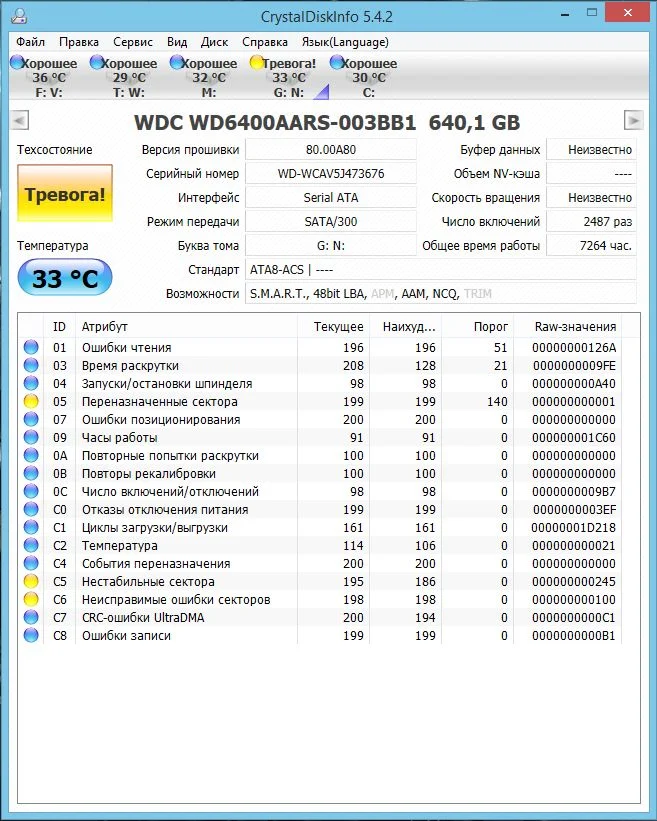Close the CrystalDiskInfo window
The width and height of the screenshot is (657, 821).
[628, 13]
